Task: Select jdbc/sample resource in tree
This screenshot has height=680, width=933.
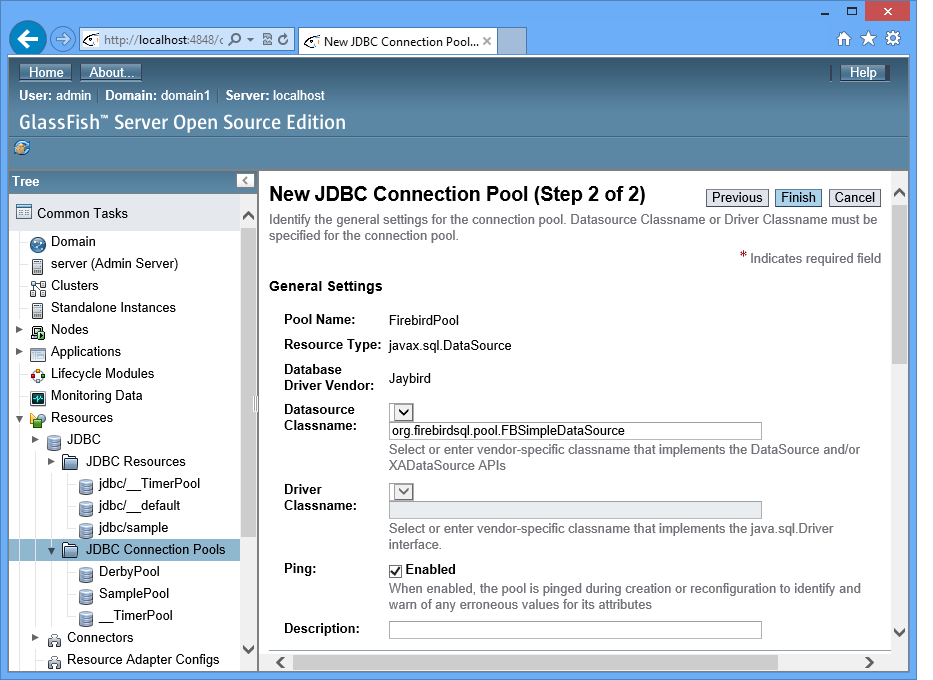Action: pyautogui.click(x=133, y=528)
